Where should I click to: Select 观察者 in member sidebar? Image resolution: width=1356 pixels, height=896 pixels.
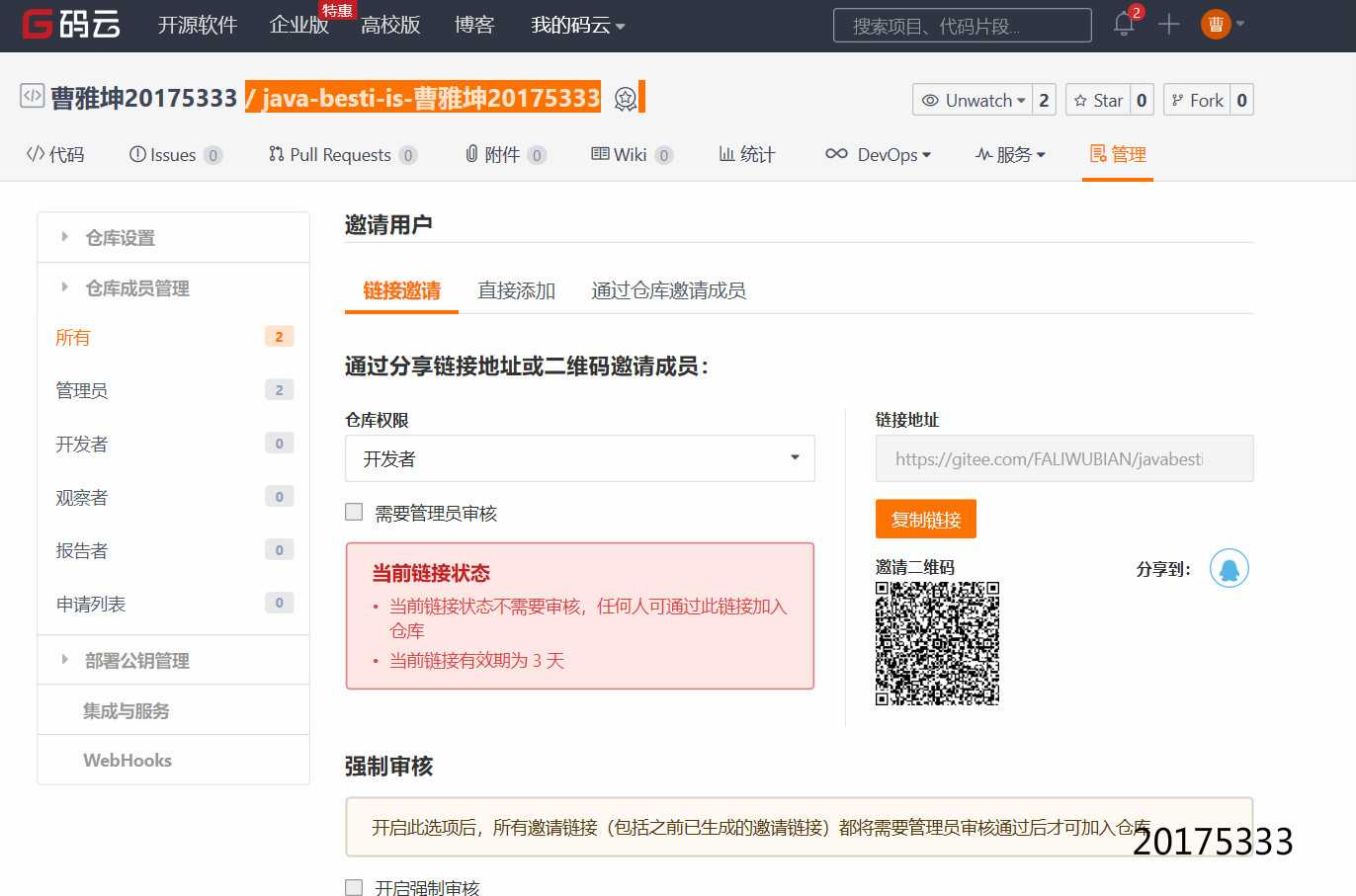(x=173, y=497)
